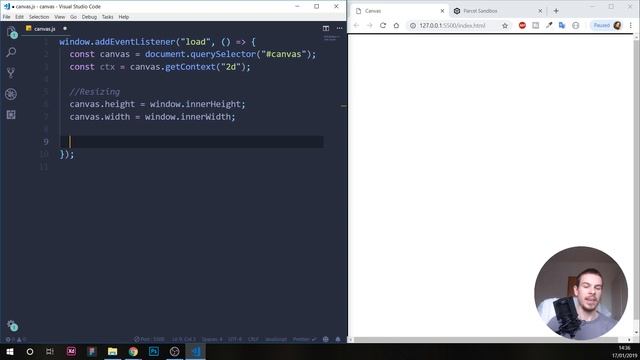Open the Debug menu

(x=89, y=17)
